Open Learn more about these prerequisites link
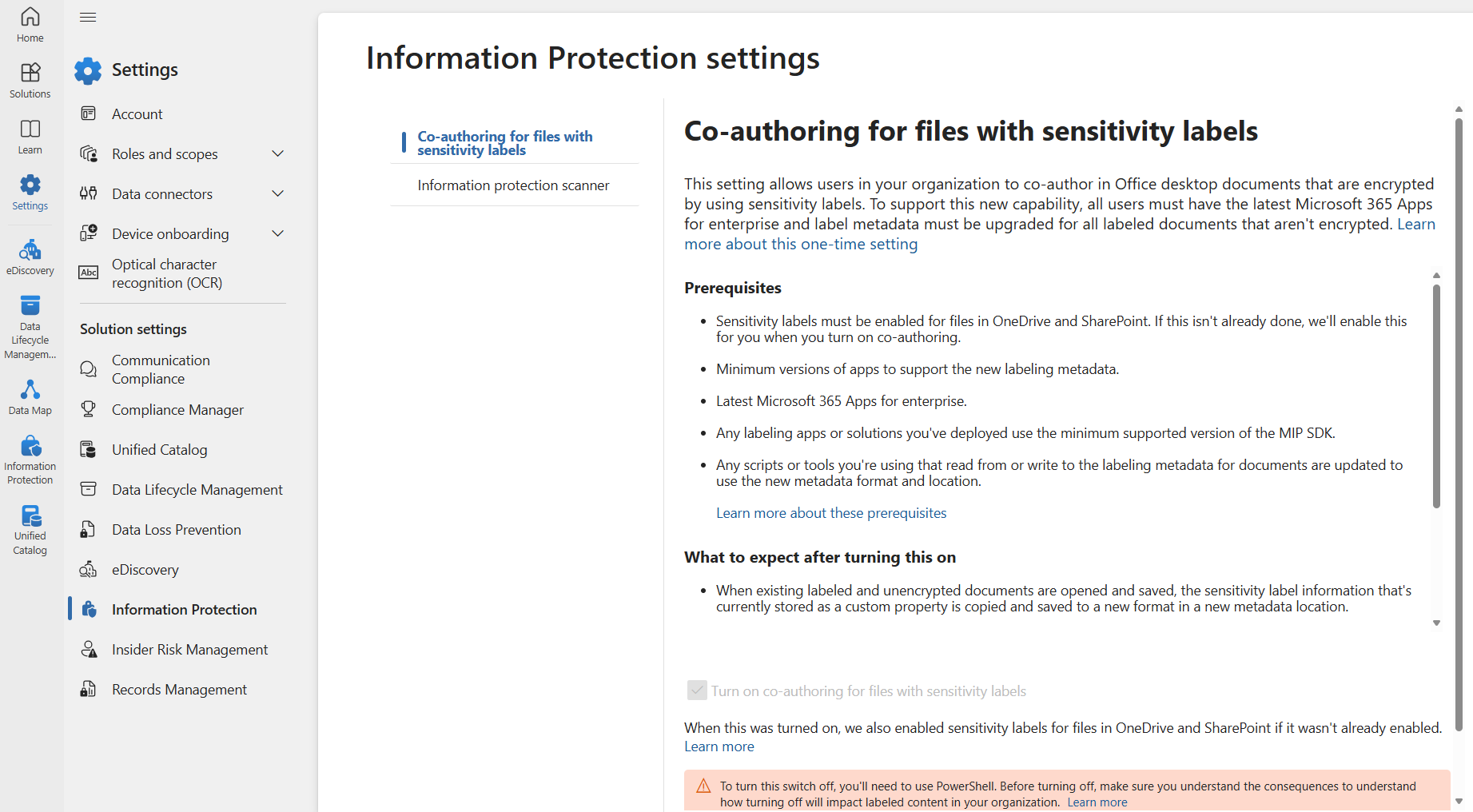This screenshot has height=812, width=1473. pos(831,513)
